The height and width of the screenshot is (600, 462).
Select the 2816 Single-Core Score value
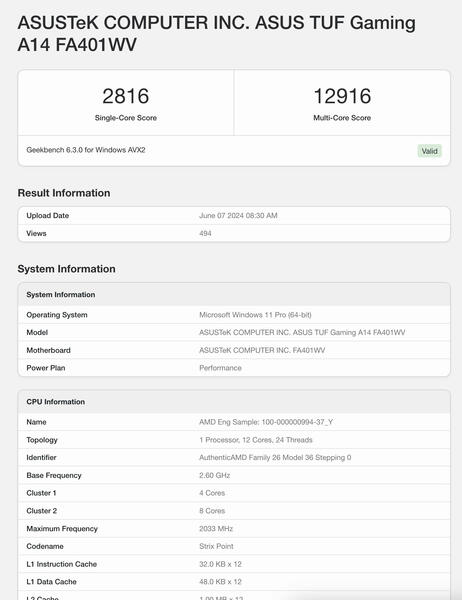pos(126,96)
